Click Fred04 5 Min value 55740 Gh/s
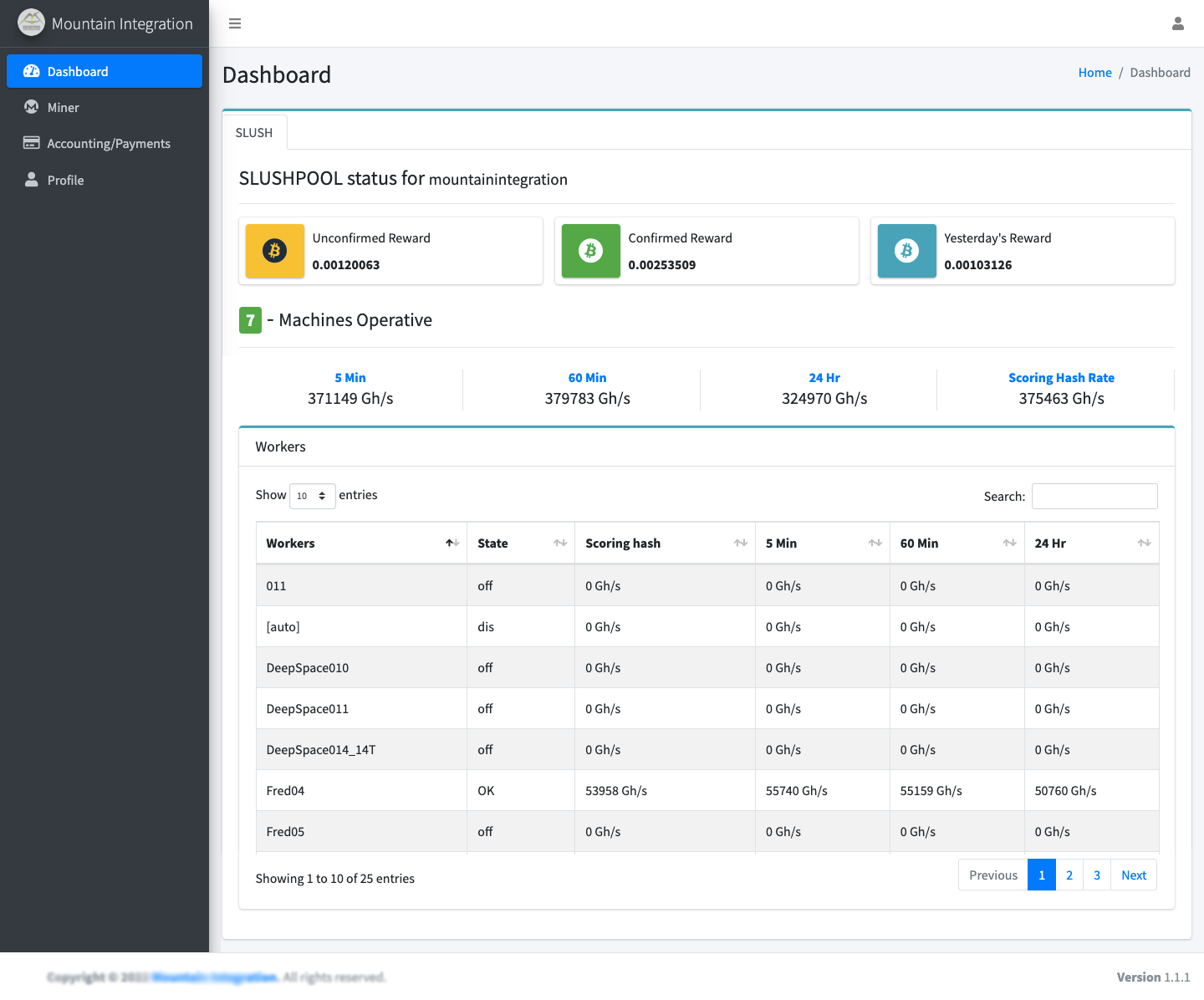The height and width of the screenshot is (1000, 1204). [797, 791]
